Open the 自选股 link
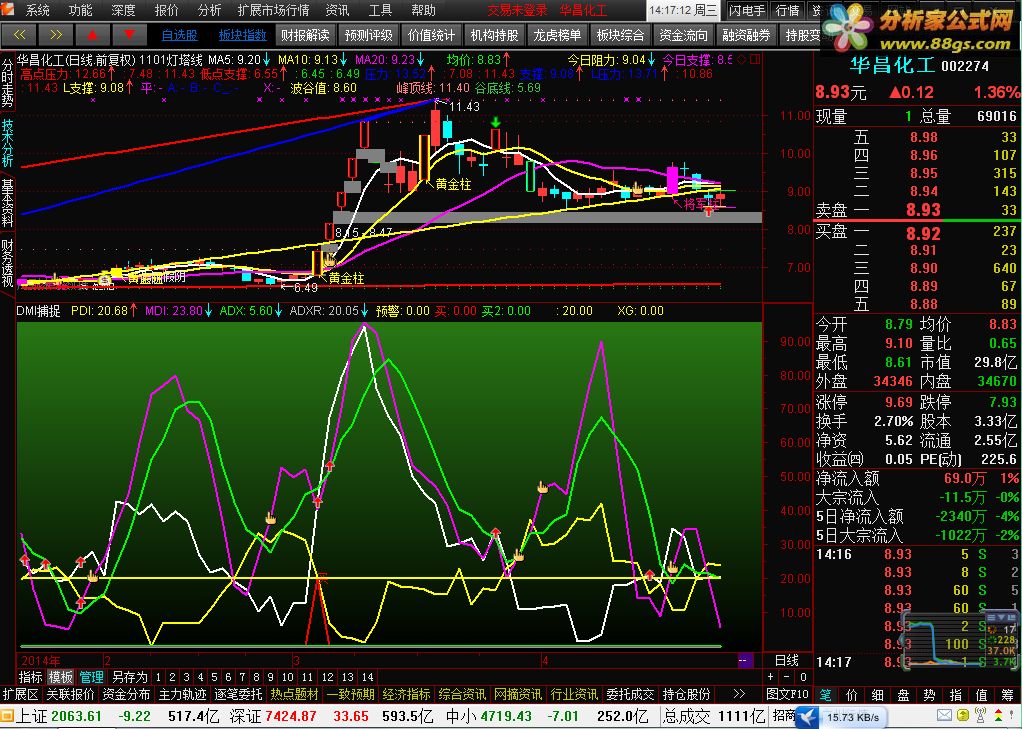This screenshot has height=729, width=1022. click(179, 35)
